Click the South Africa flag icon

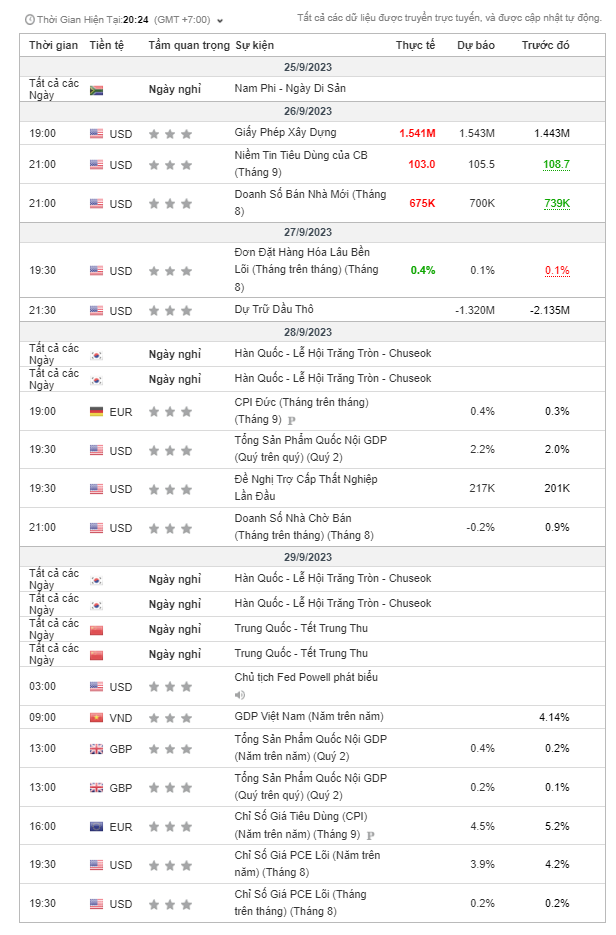click(x=96, y=89)
